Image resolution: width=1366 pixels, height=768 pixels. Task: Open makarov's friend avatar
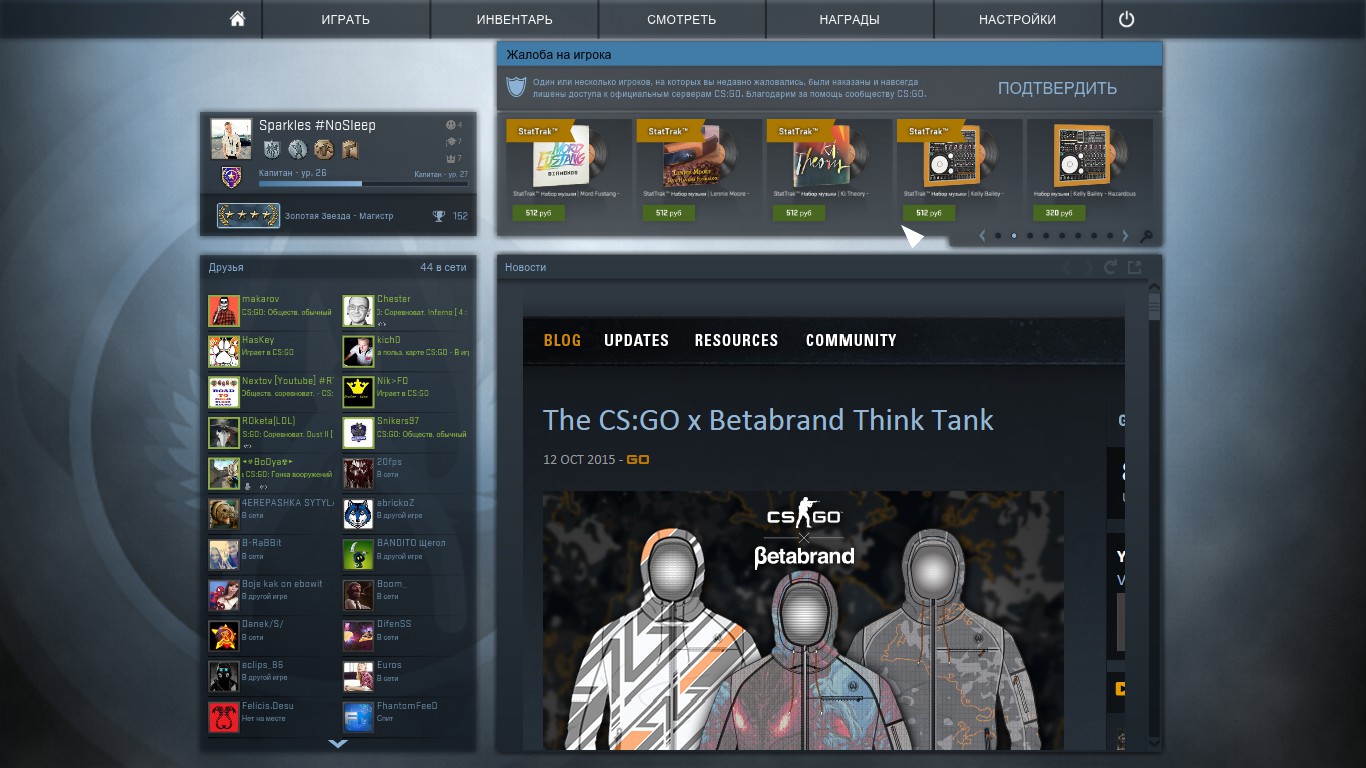[224, 311]
